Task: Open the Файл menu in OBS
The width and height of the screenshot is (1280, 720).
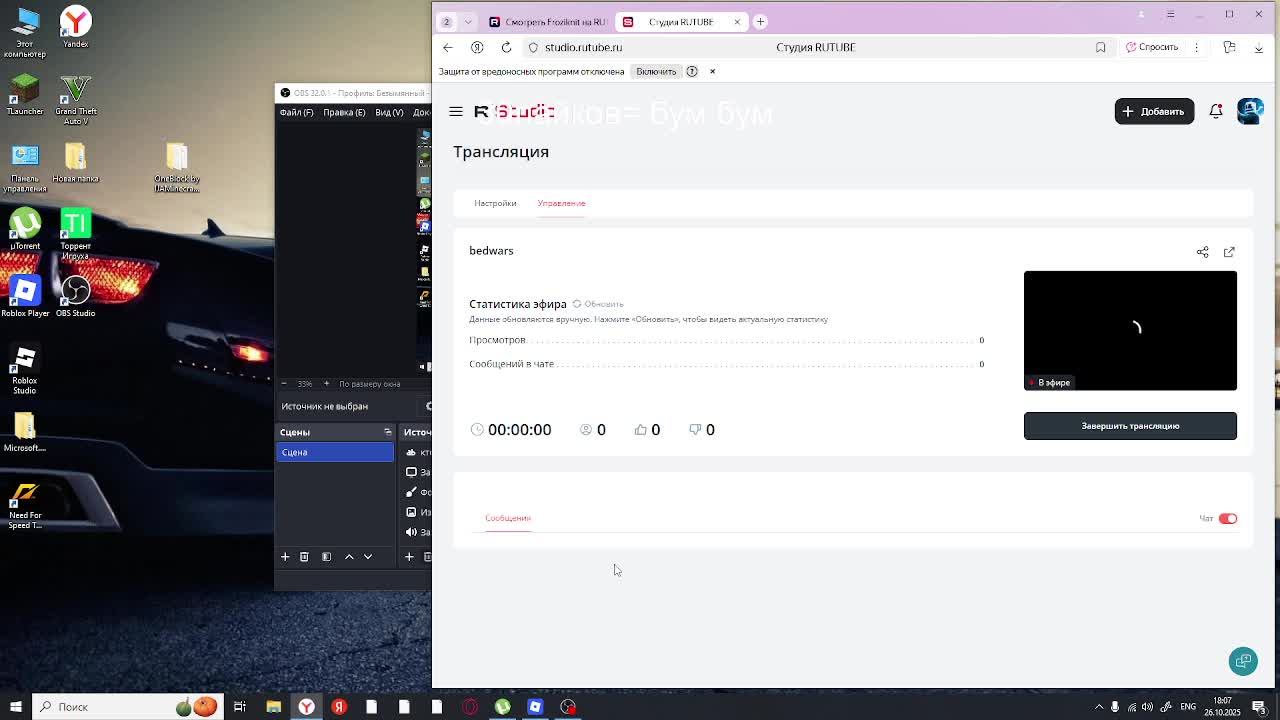Action: click(296, 112)
